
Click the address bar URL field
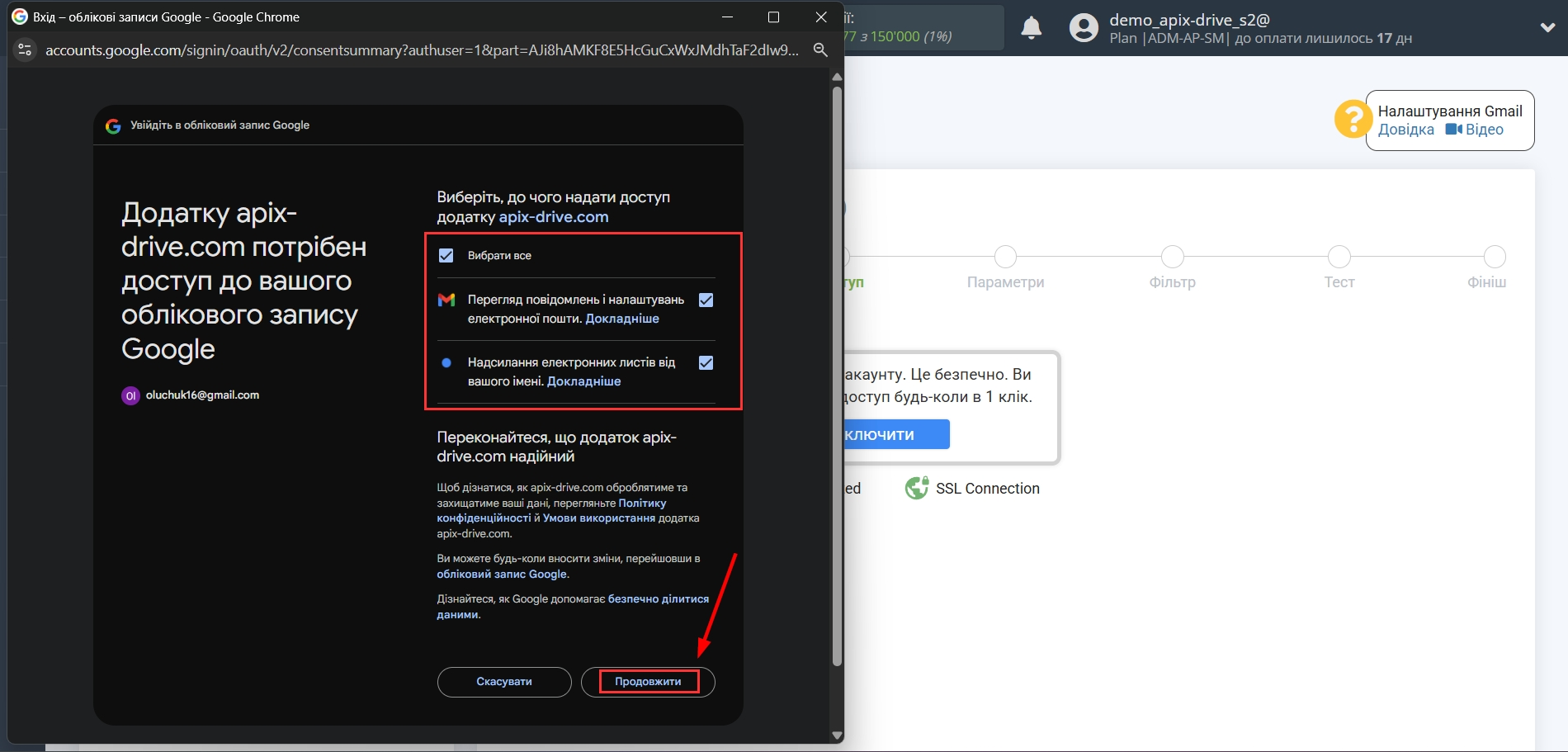422,50
